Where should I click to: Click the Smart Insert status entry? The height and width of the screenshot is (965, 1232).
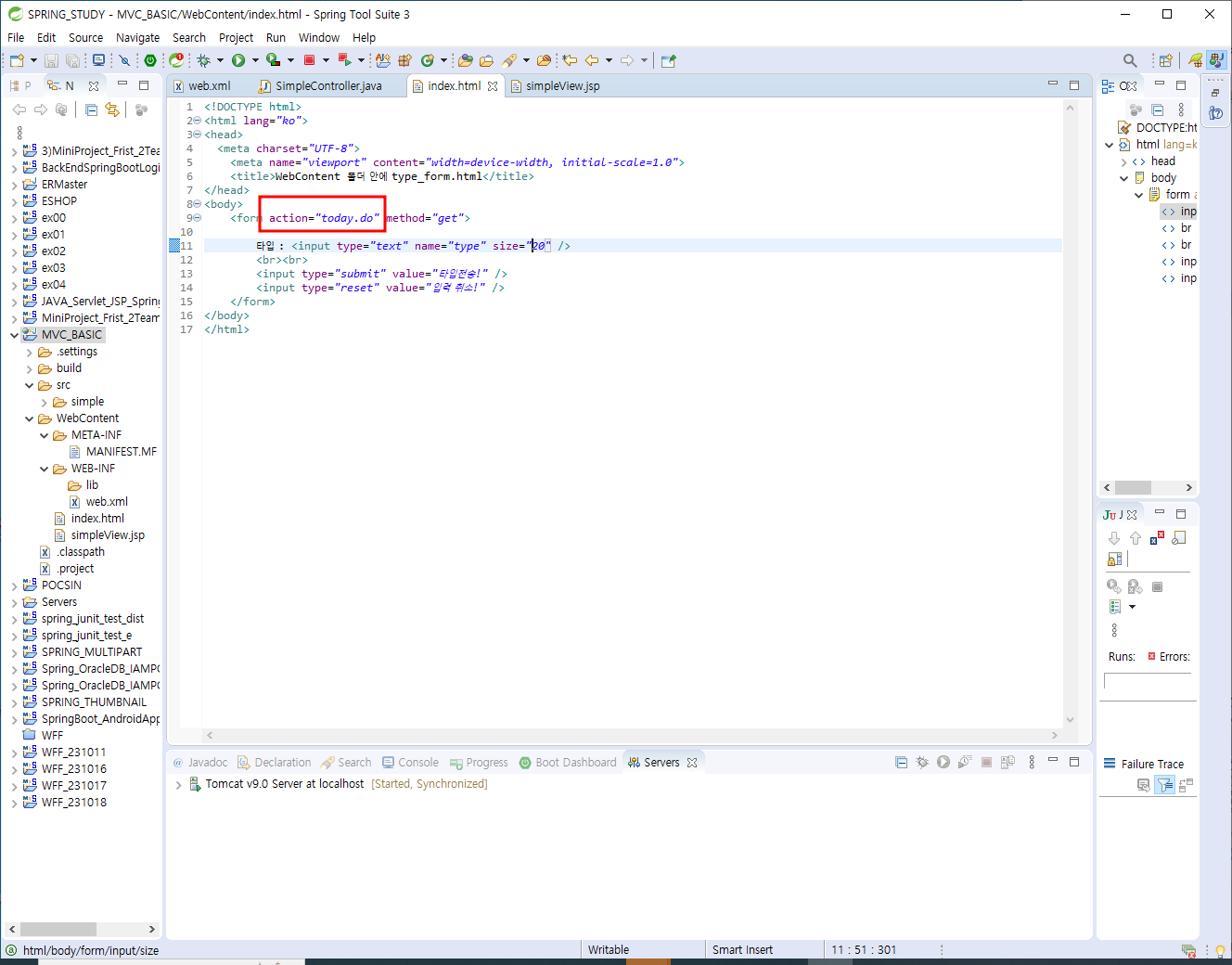click(x=742, y=949)
